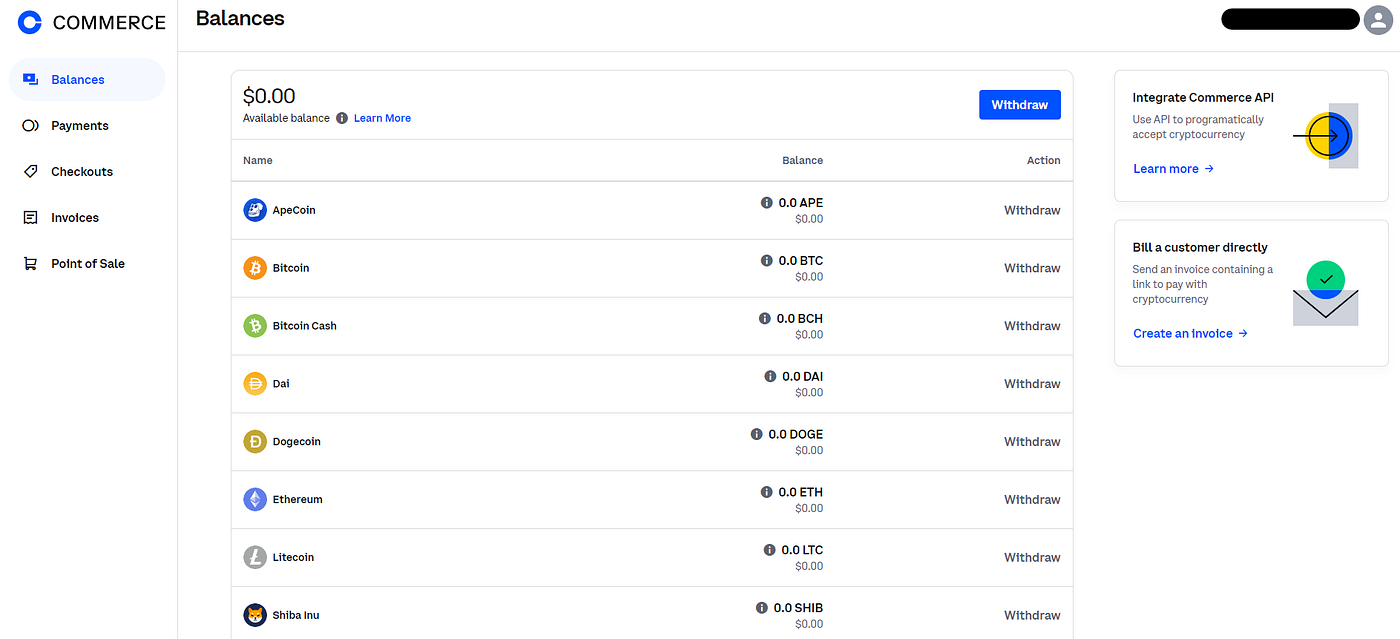
Task: Click info icon beside 0.0 BTC
Action: point(767,261)
